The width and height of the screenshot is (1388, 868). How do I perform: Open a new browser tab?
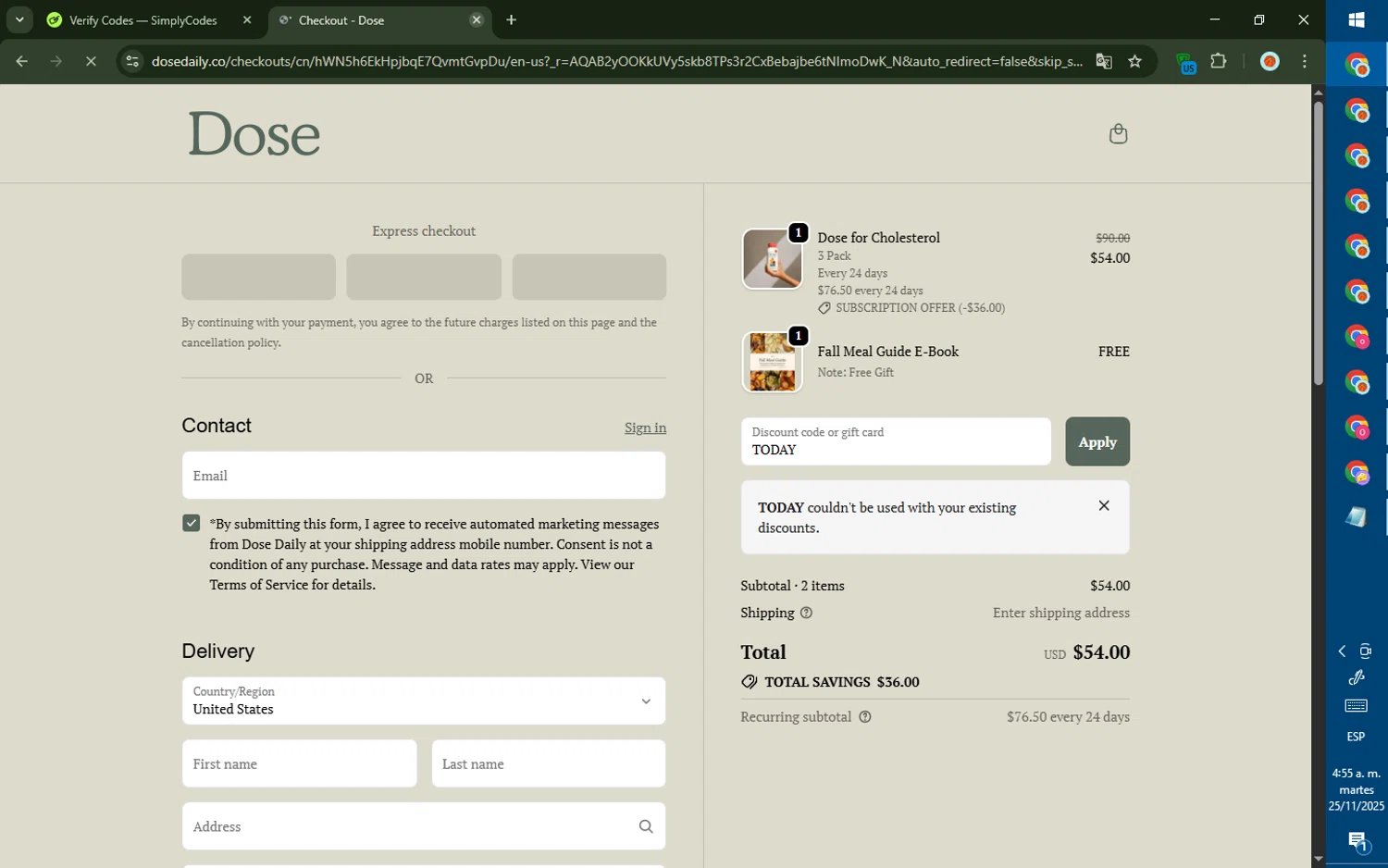point(512,20)
